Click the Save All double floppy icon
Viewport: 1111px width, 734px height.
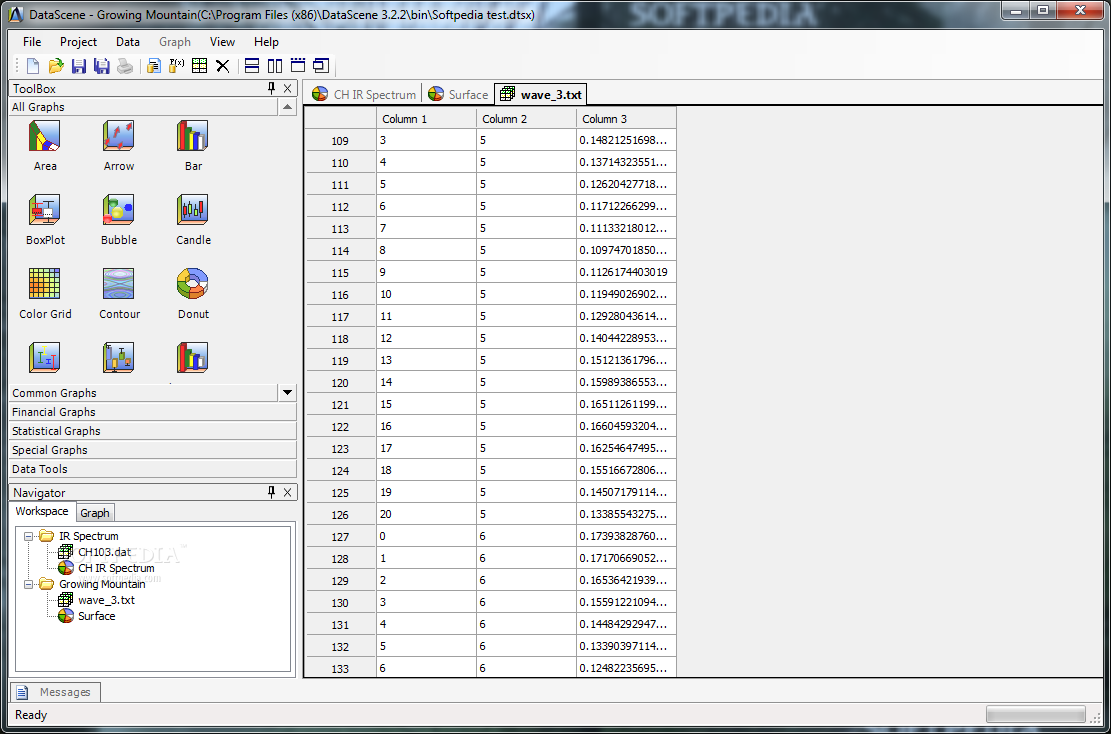pos(102,66)
